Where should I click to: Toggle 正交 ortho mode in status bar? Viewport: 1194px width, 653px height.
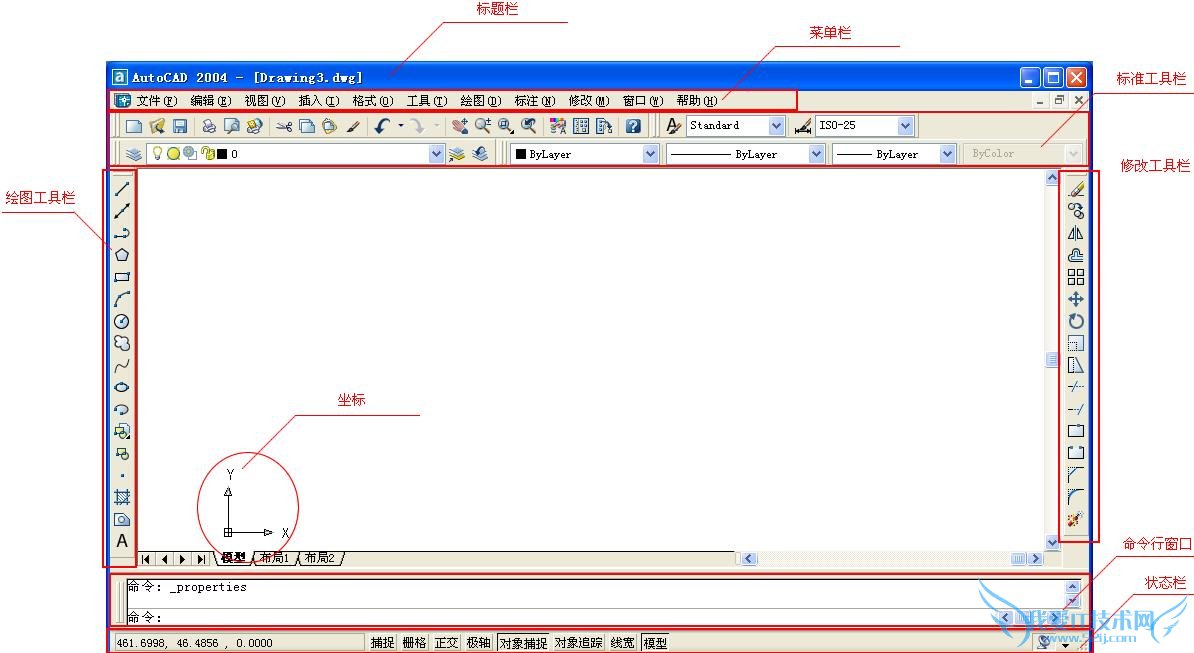coord(446,643)
